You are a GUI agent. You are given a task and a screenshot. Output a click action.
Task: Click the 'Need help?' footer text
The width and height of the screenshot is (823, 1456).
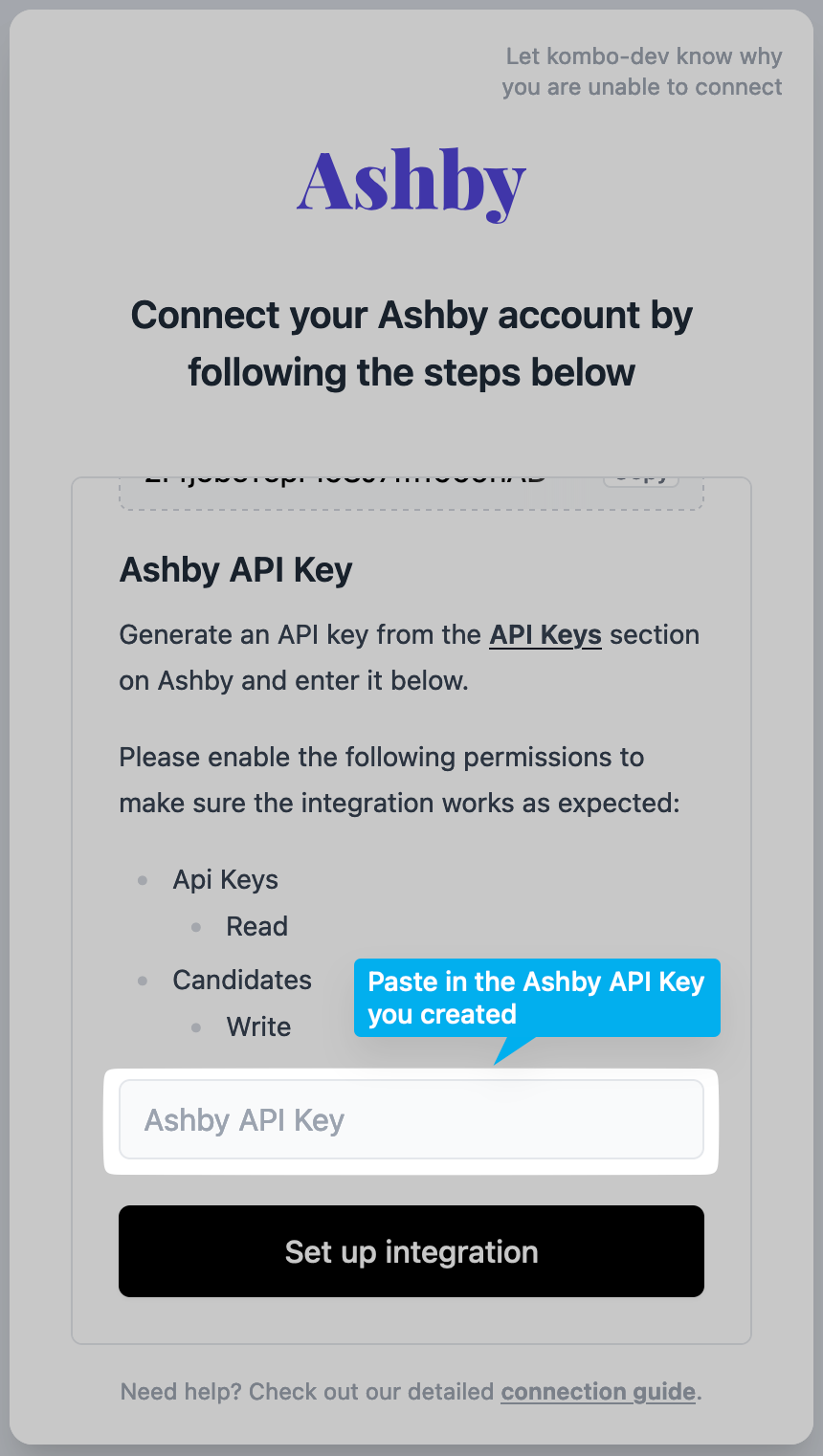click(306, 1391)
